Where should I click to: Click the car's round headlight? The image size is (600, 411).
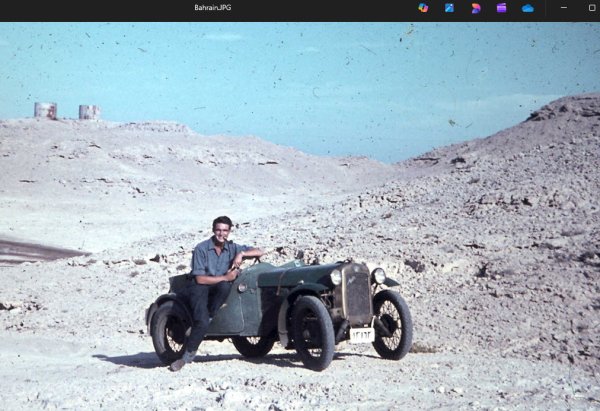coord(378,275)
